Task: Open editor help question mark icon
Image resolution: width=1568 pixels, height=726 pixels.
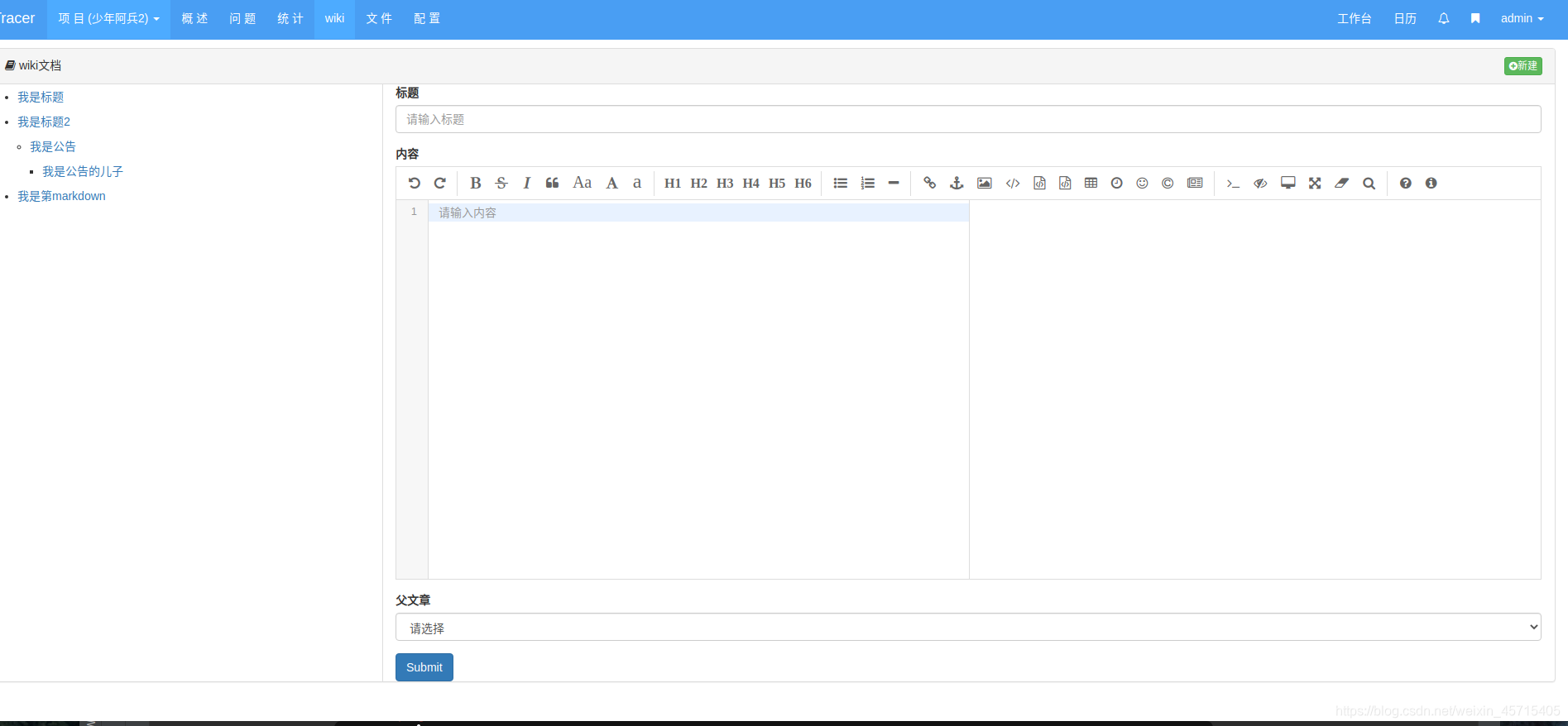Action: (1406, 184)
